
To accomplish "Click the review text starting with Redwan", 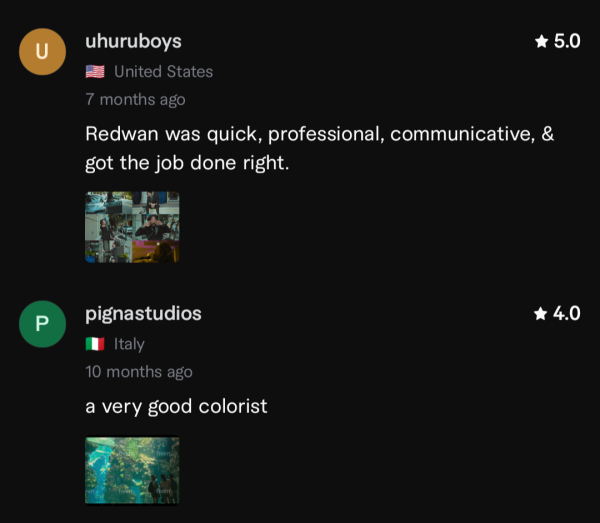I will tap(320, 148).
